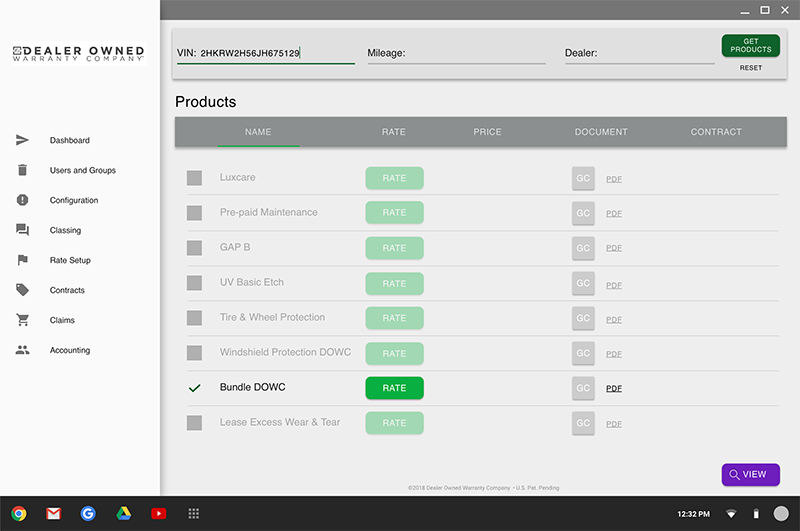Check the Luxcare product checkbox
800x531 pixels.
(x=194, y=178)
